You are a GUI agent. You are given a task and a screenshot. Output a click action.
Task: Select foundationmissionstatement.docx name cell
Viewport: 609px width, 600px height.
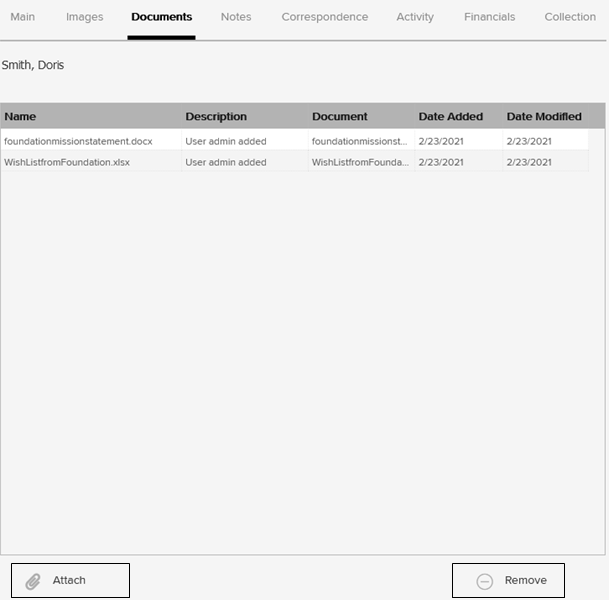coord(91,141)
